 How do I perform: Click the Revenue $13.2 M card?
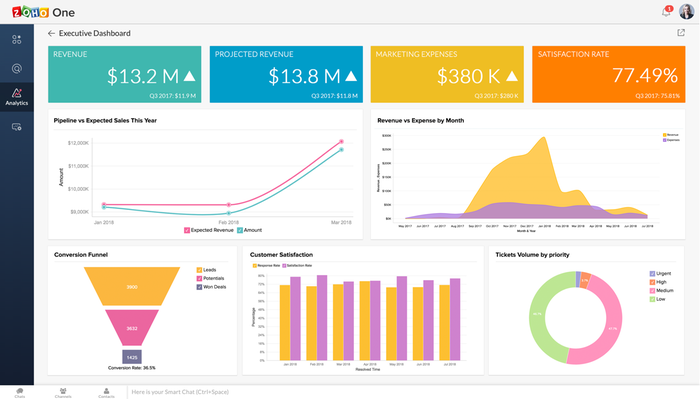click(125, 74)
